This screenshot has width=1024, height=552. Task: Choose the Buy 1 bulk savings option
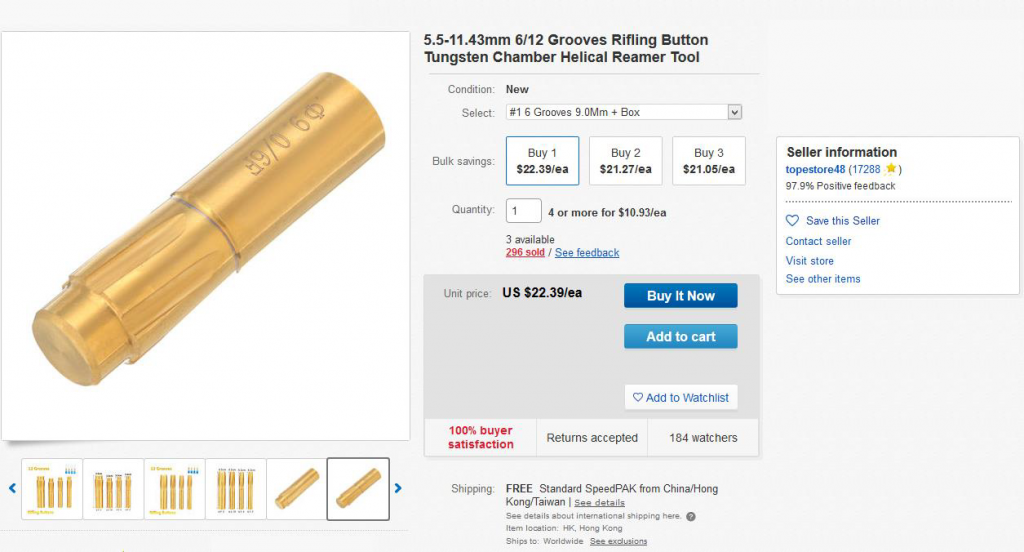pyautogui.click(x=542, y=161)
